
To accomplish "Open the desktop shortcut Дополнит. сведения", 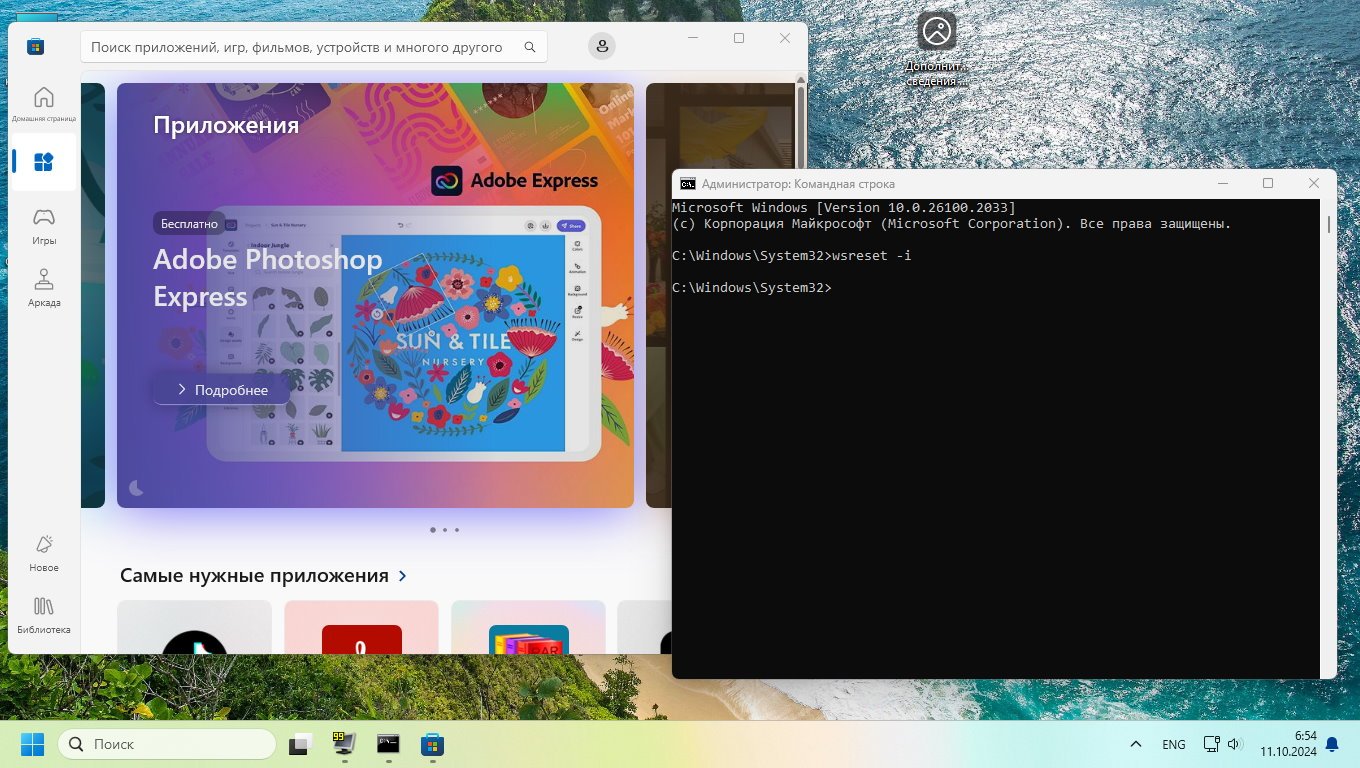I will [937, 49].
